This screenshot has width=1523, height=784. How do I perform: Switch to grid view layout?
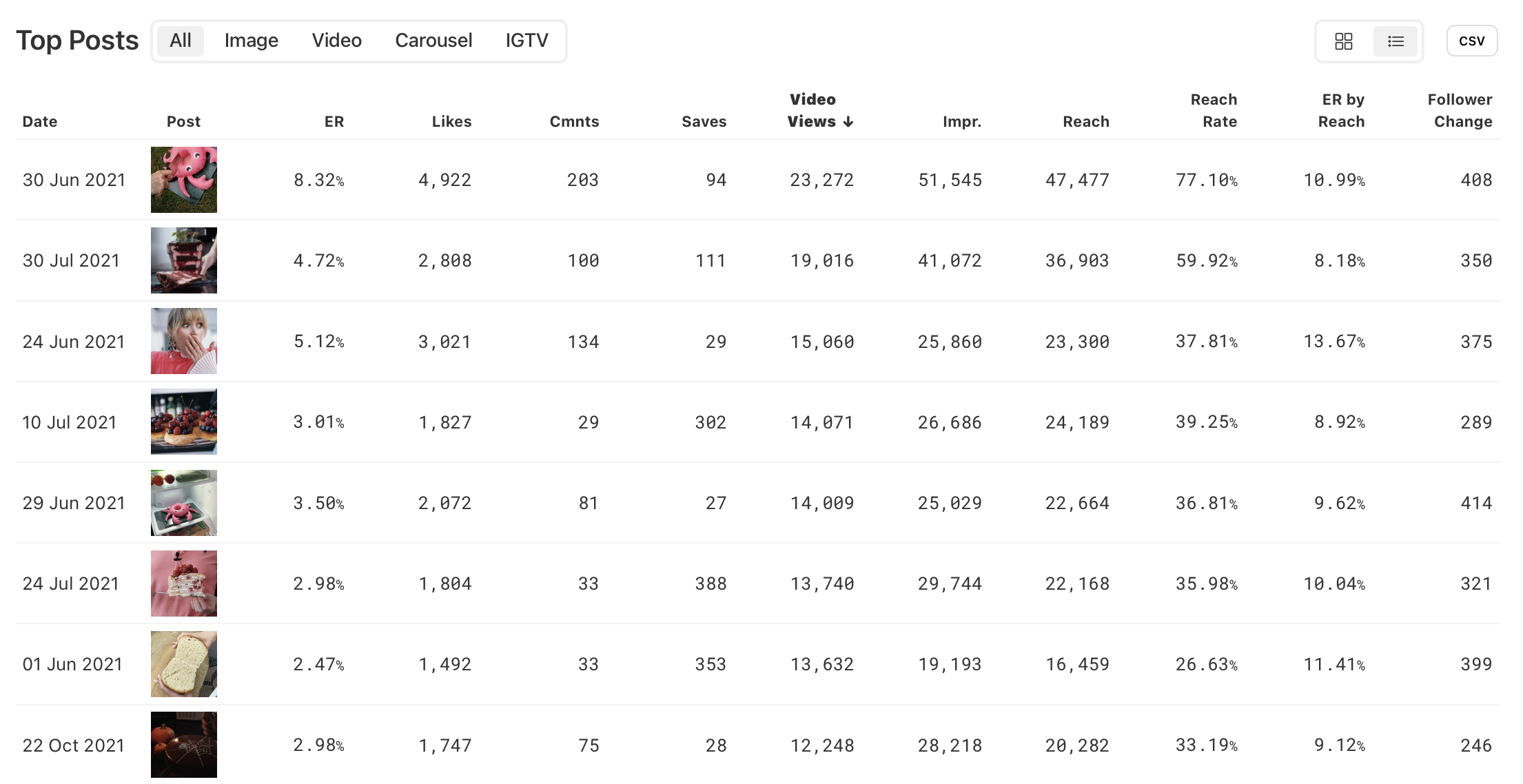1342,41
